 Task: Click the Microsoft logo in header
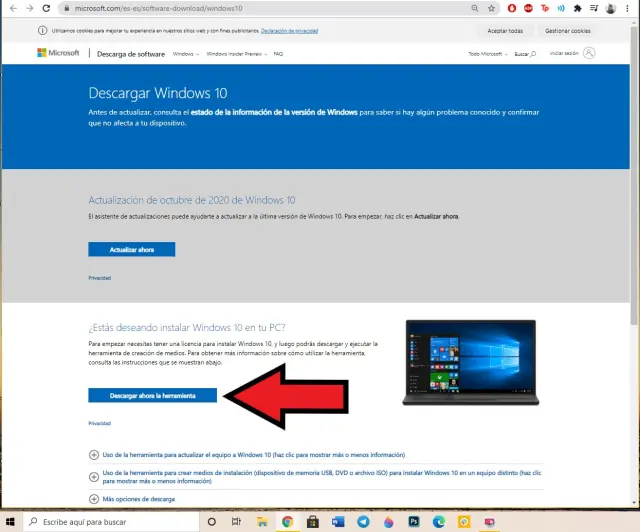tap(59, 53)
